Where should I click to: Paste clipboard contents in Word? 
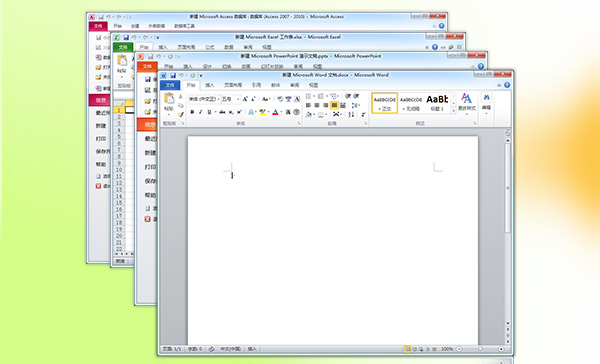(x=169, y=103)
